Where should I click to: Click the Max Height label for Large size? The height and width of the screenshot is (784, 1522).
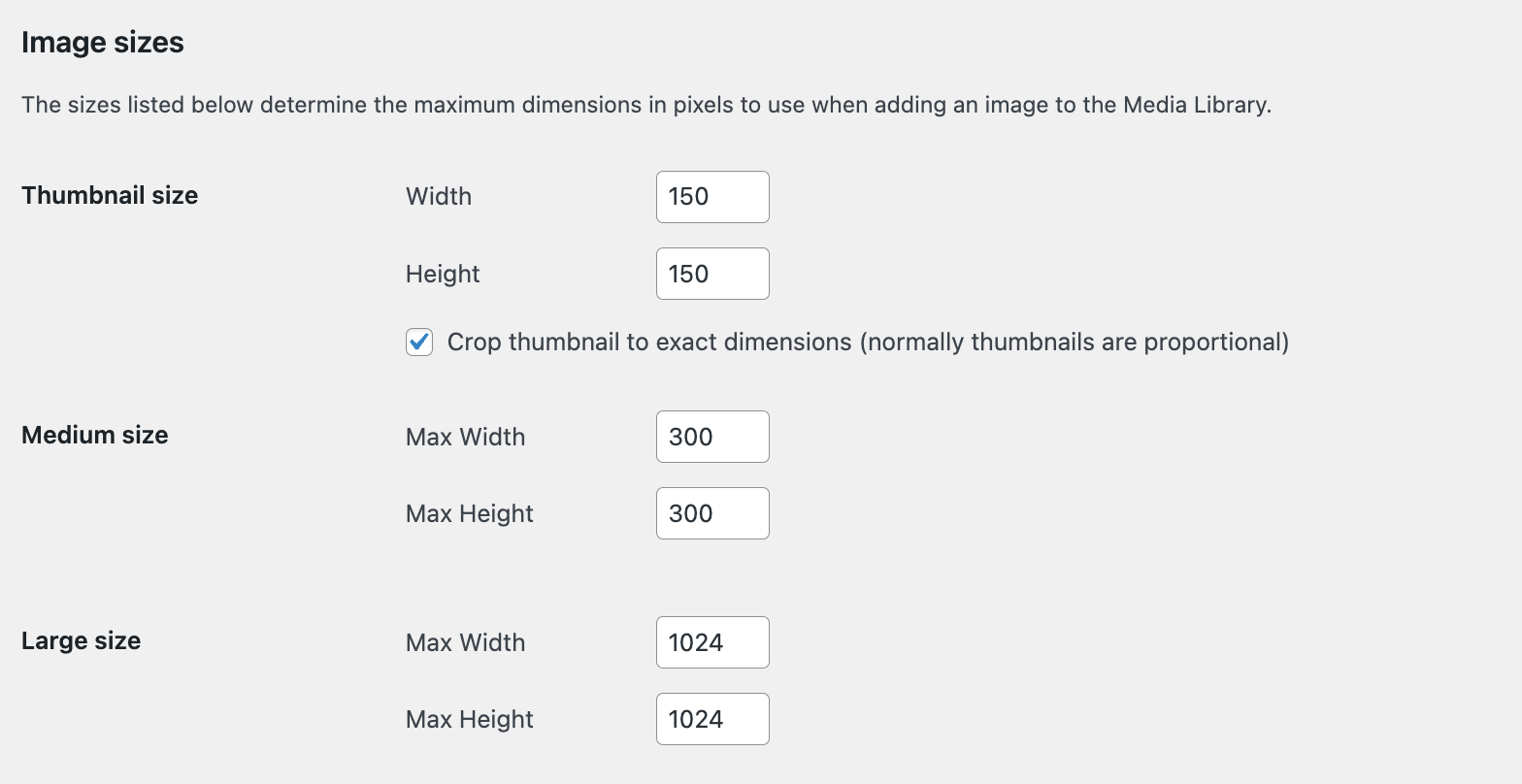pyautogui.click(x=469, y=719)
